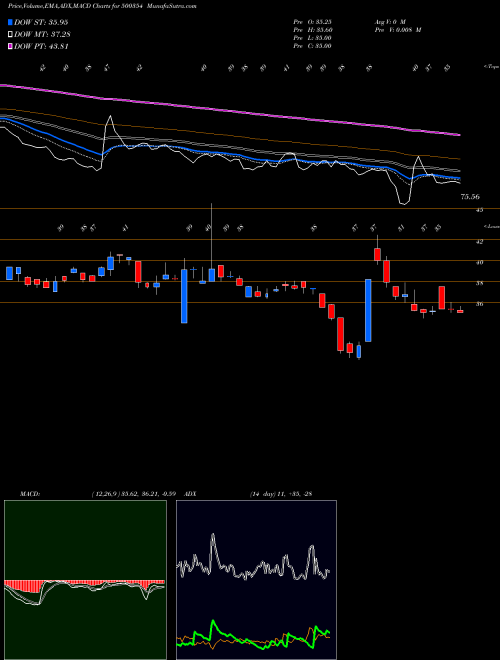
Task: Click the magenta DOW PT legend swatch
Action: 10,46
